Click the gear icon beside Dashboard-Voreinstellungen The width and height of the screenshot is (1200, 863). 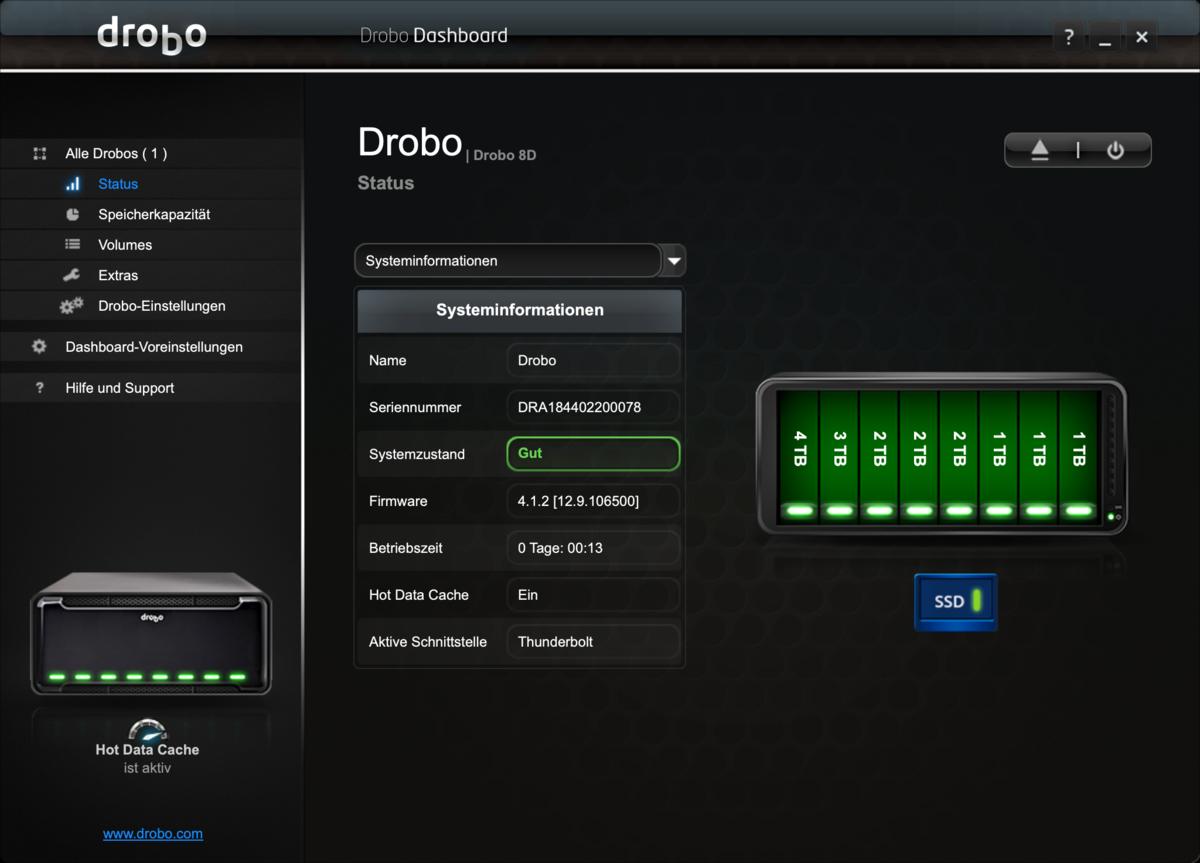[39, 347]
